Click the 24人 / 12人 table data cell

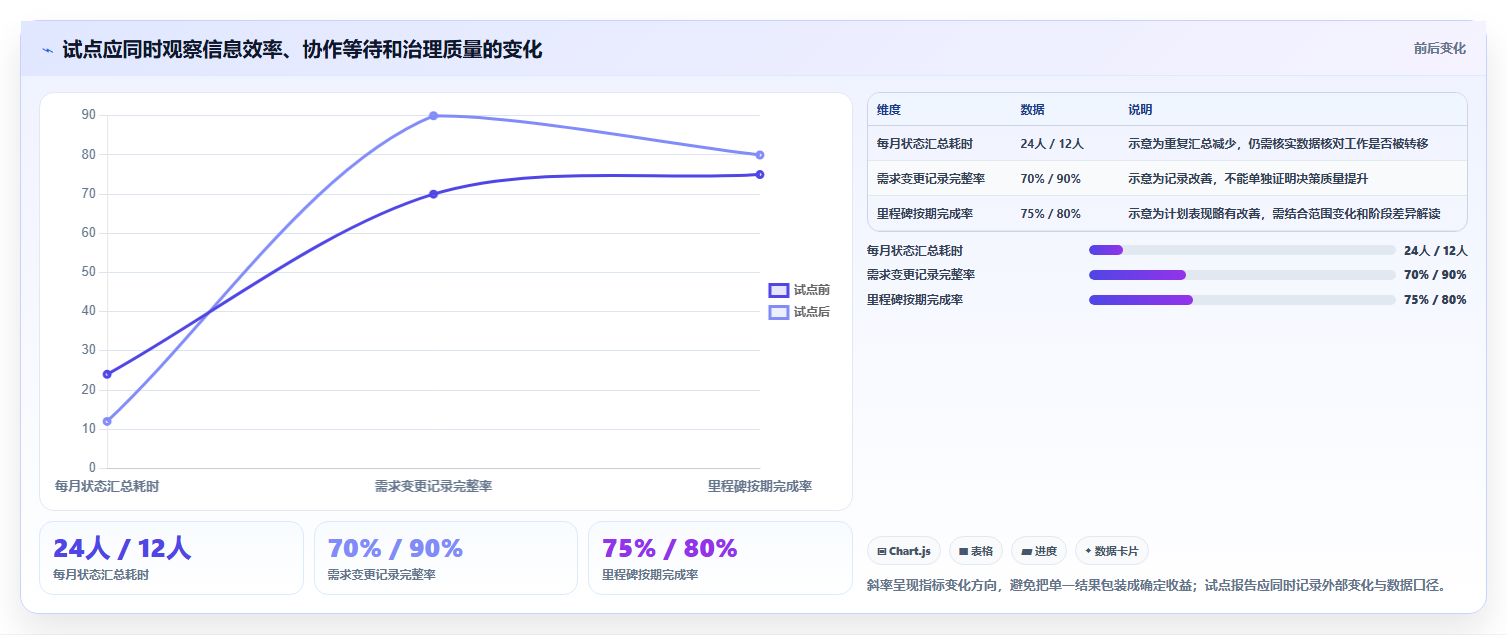click(1052, 144)
